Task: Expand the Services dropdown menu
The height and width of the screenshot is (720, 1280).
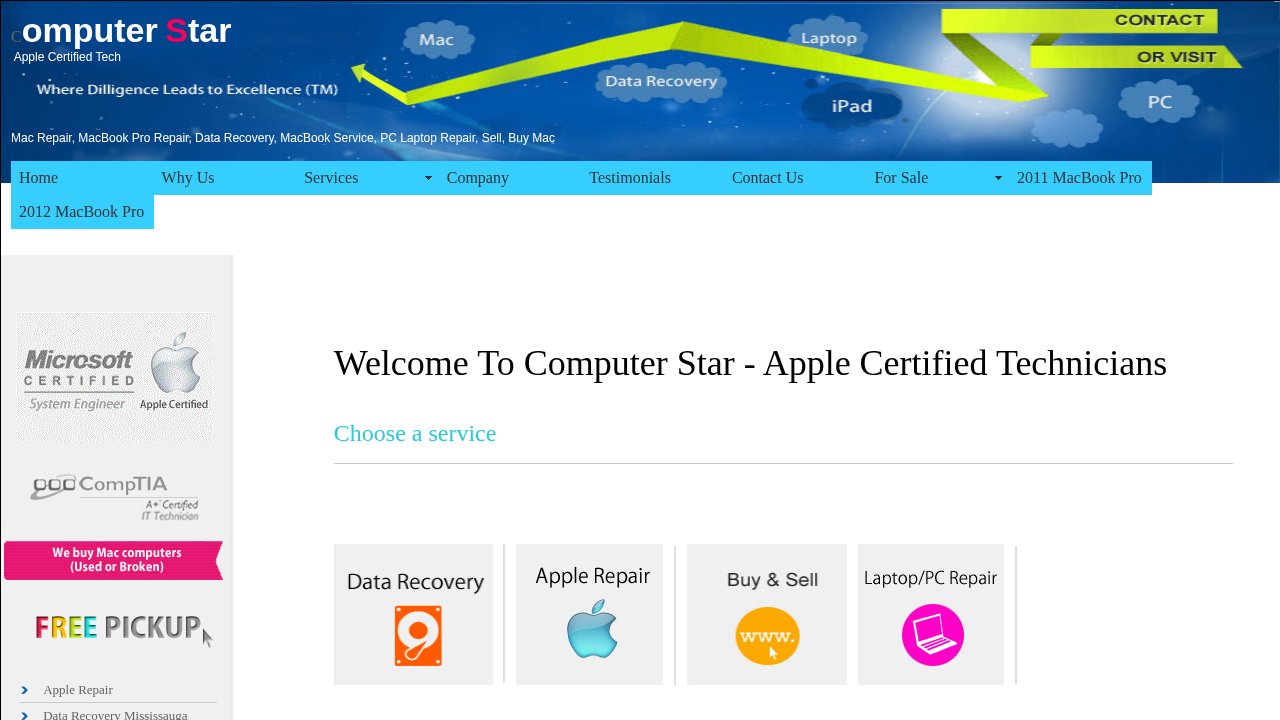Action: tap(367, 178)
